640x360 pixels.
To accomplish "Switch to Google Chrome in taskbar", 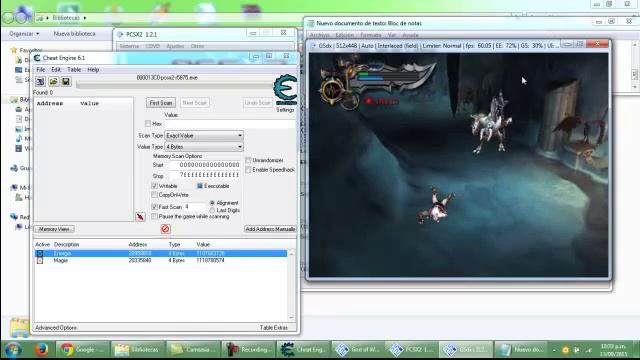I will [x=82, y=350].
